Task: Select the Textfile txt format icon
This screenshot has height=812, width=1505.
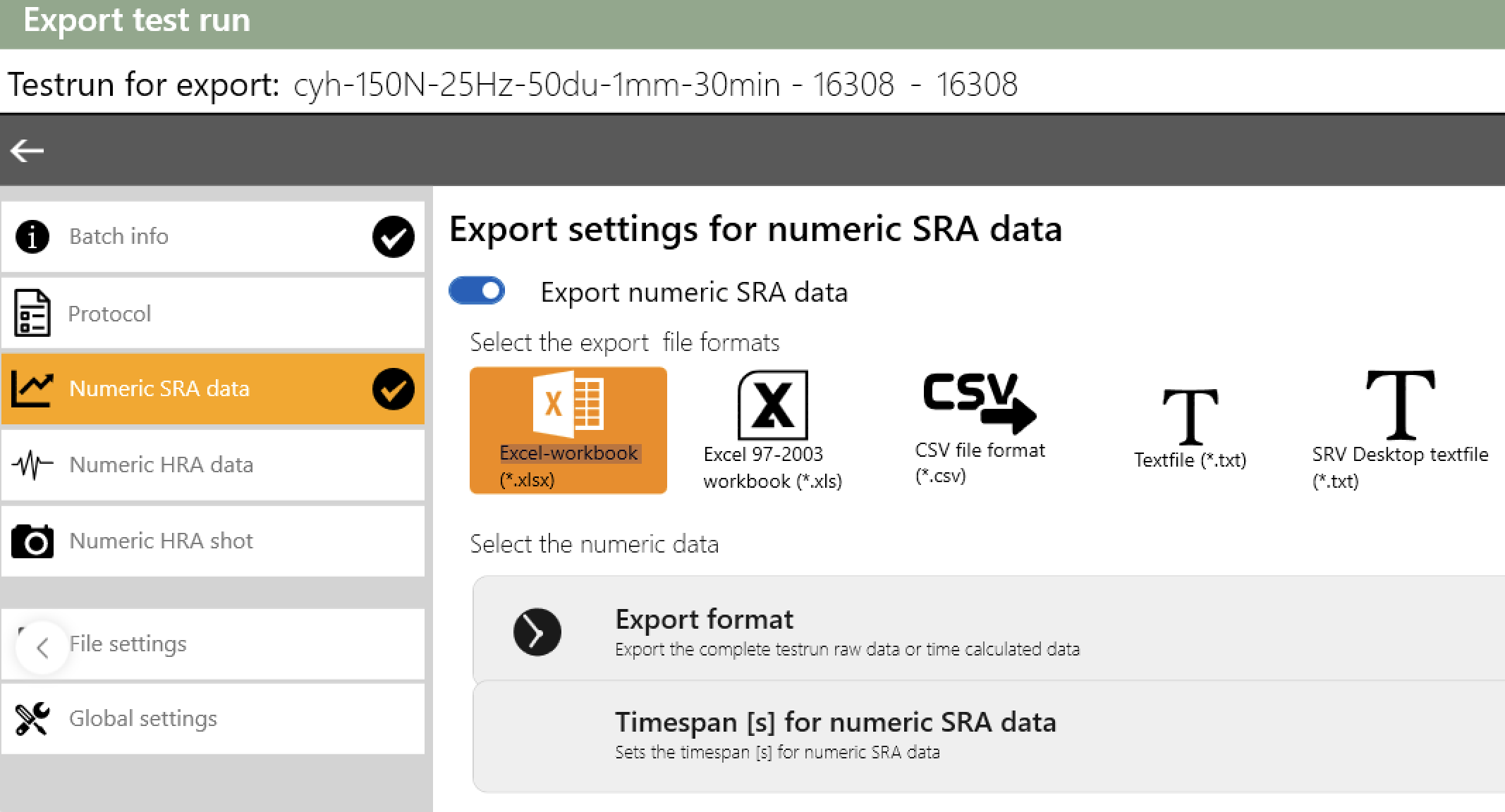Action: (1190, 416)
